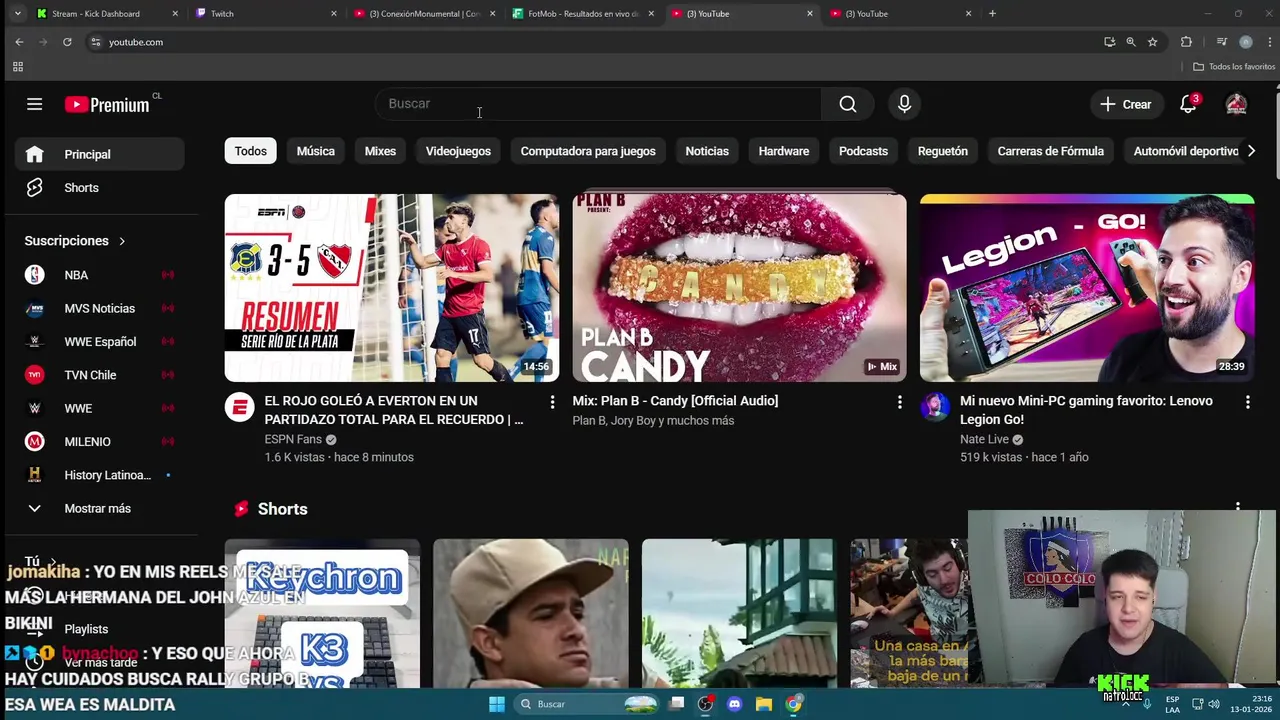Open options for Lenovo Legion Go video
Screen dimensions: 1280x720
[x=1247, y=402]
